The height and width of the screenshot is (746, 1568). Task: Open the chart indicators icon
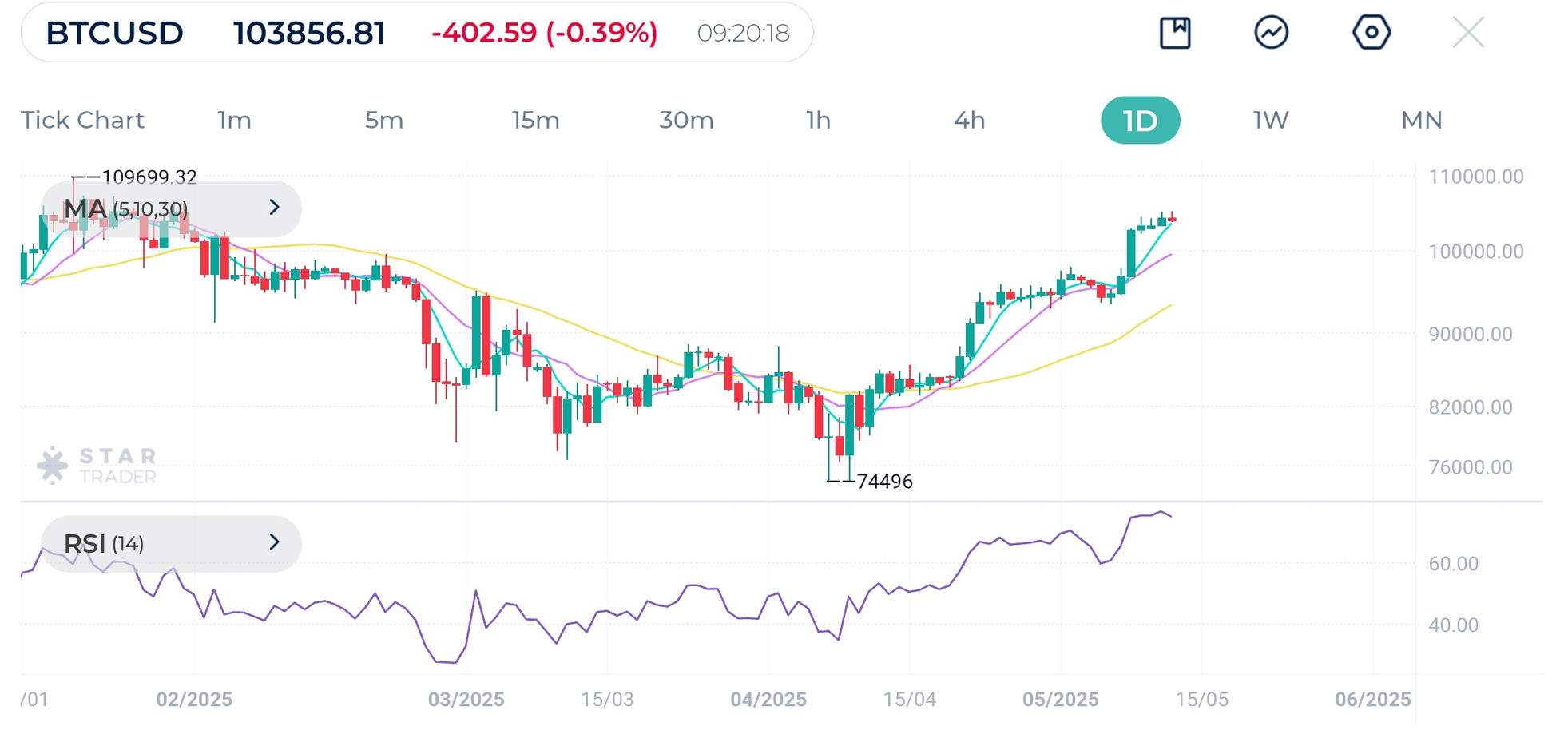tap(1271, 33)
